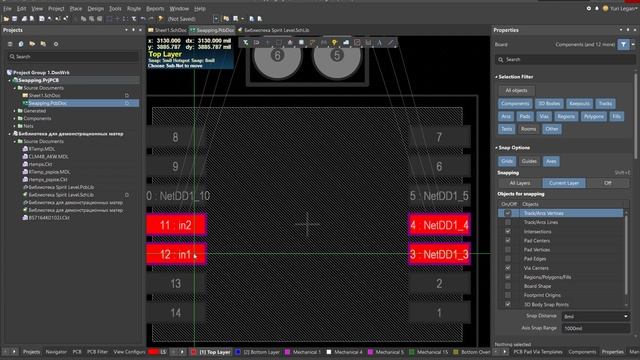The height and width of the screenshot is (360, 640).
Task: Click the open document folder icon in main toolbar
Action: click(x=6, y=19)
